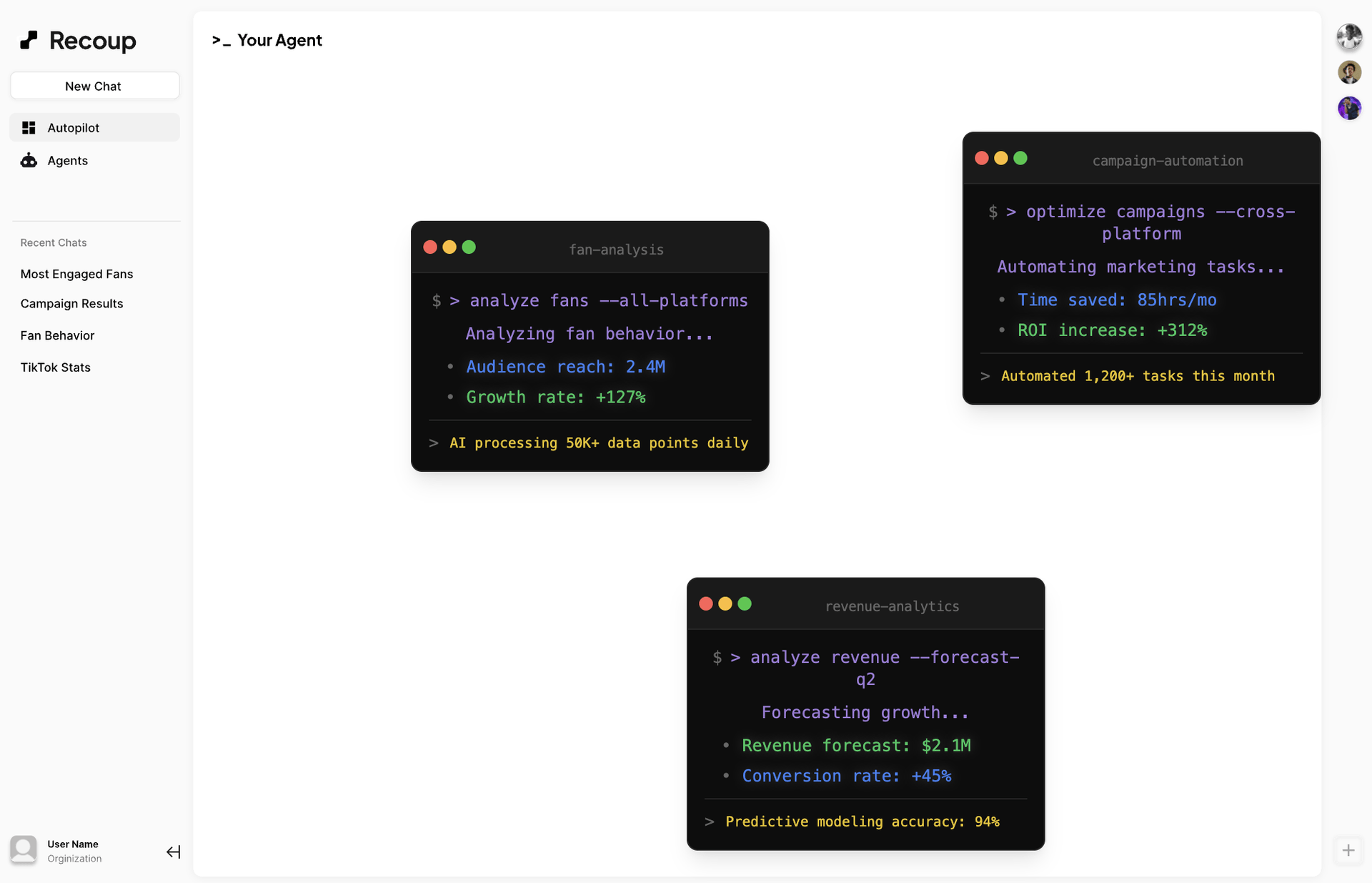
Task: Open the Fan Behavior recent chat
Action: click(57, 335)
